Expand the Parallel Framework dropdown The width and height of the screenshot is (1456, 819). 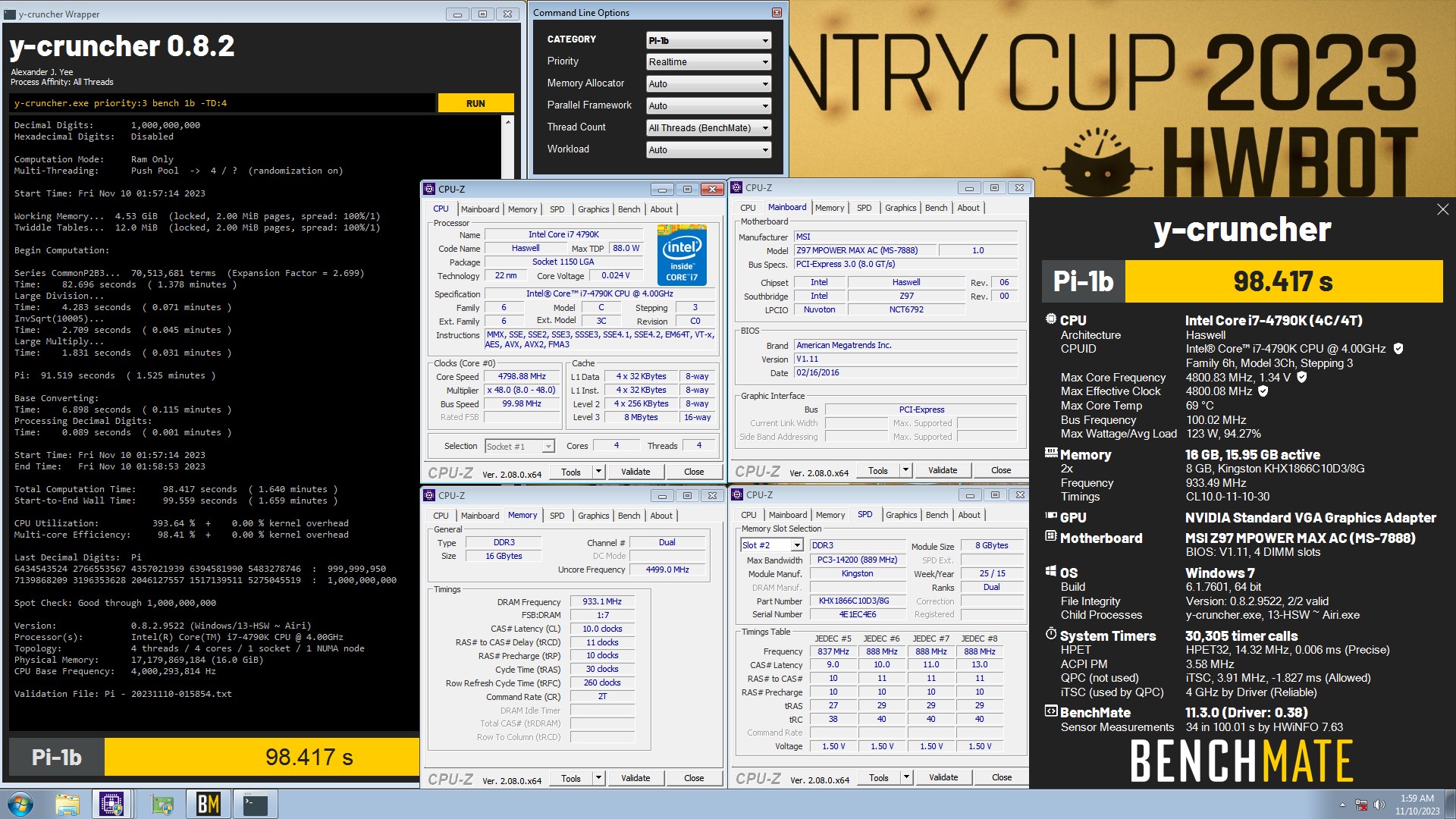pos(708,106)
